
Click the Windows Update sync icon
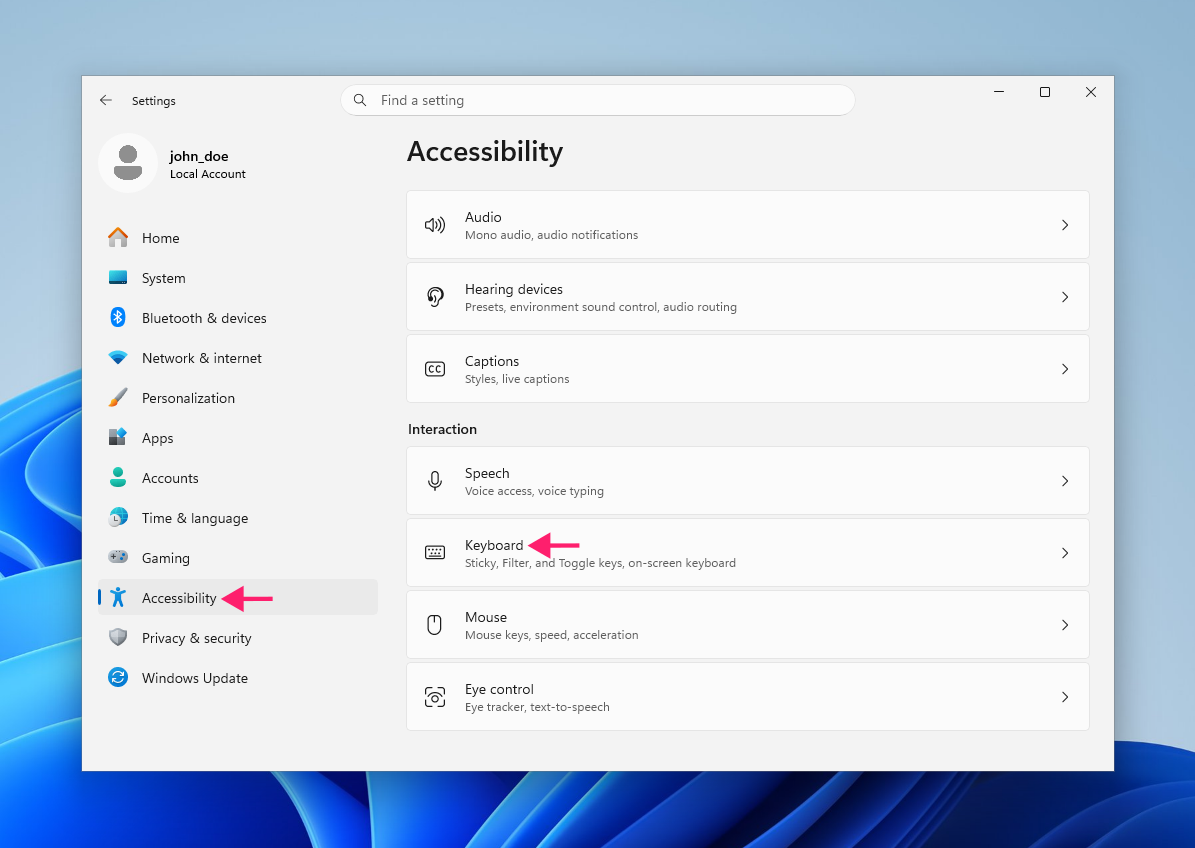coord(118,677)
